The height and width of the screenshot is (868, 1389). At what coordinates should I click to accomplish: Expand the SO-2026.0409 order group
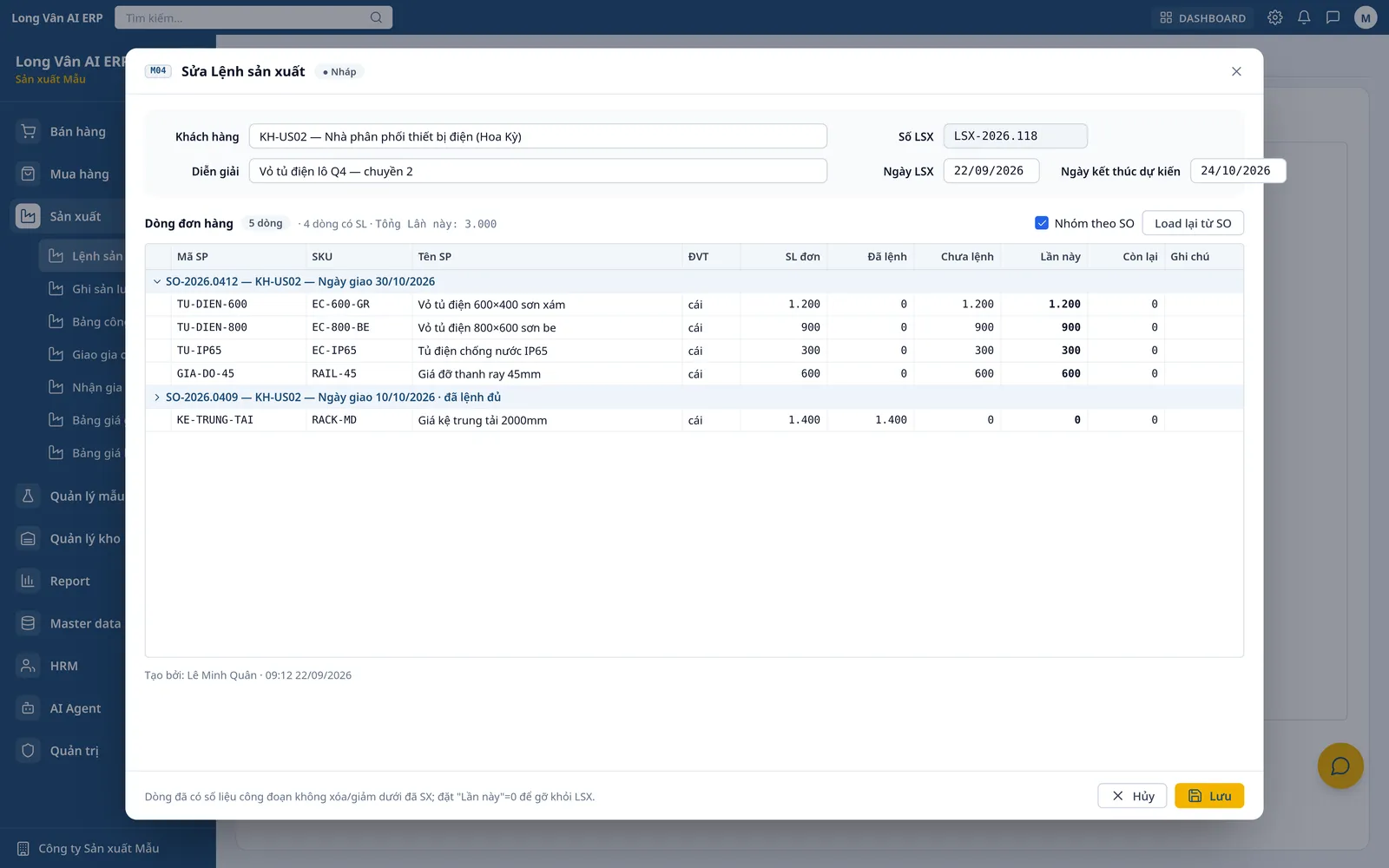click(157, 397)
